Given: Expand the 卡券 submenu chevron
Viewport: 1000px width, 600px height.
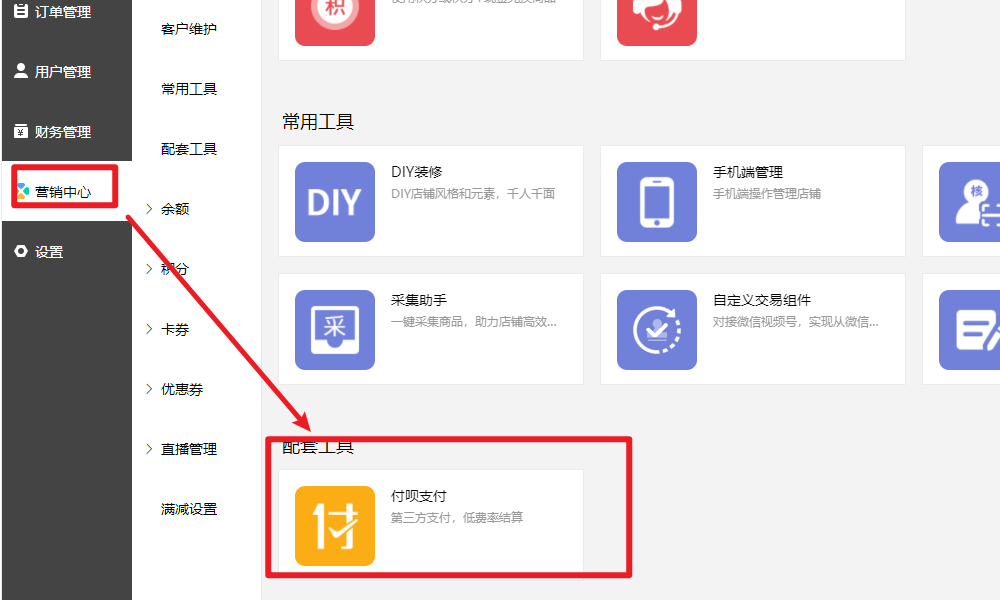Looking at the screenshot, I should (x=149, y=329).
